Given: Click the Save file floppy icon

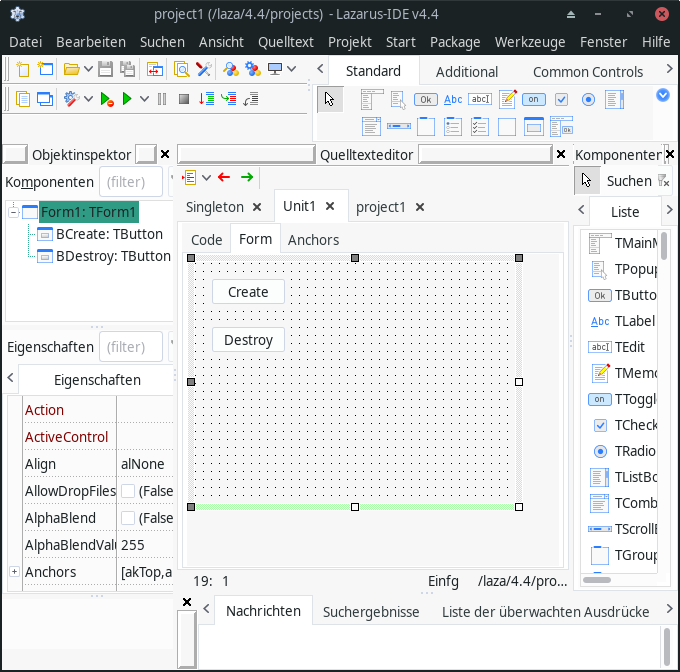Looking at the screenshot, I should pyautogui.click(x=106, y=69).
